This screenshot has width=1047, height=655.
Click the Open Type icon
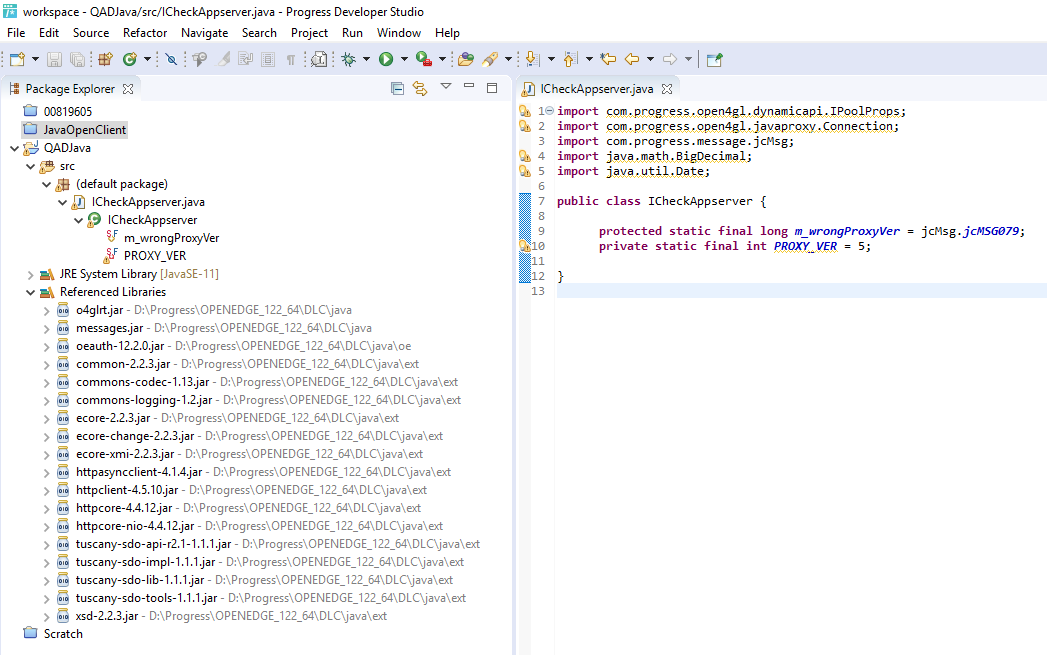click(319, 59)
